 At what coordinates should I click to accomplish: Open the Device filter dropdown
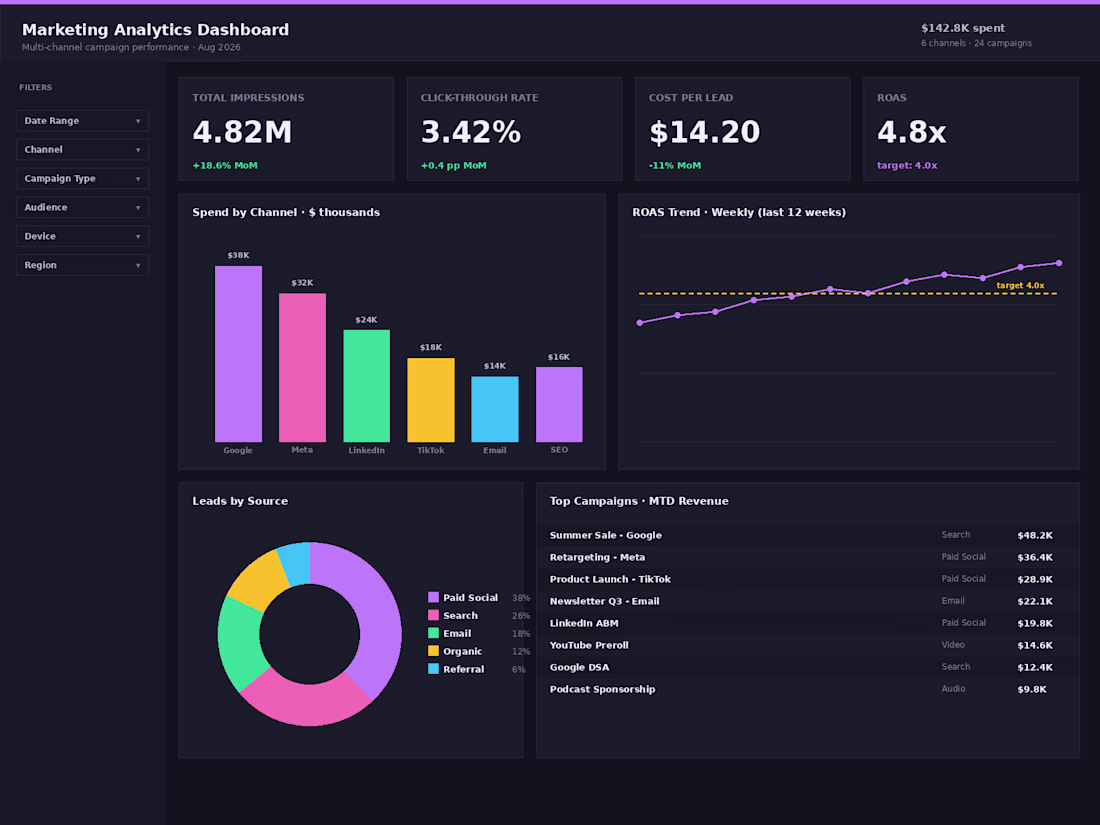pos(82,236)
